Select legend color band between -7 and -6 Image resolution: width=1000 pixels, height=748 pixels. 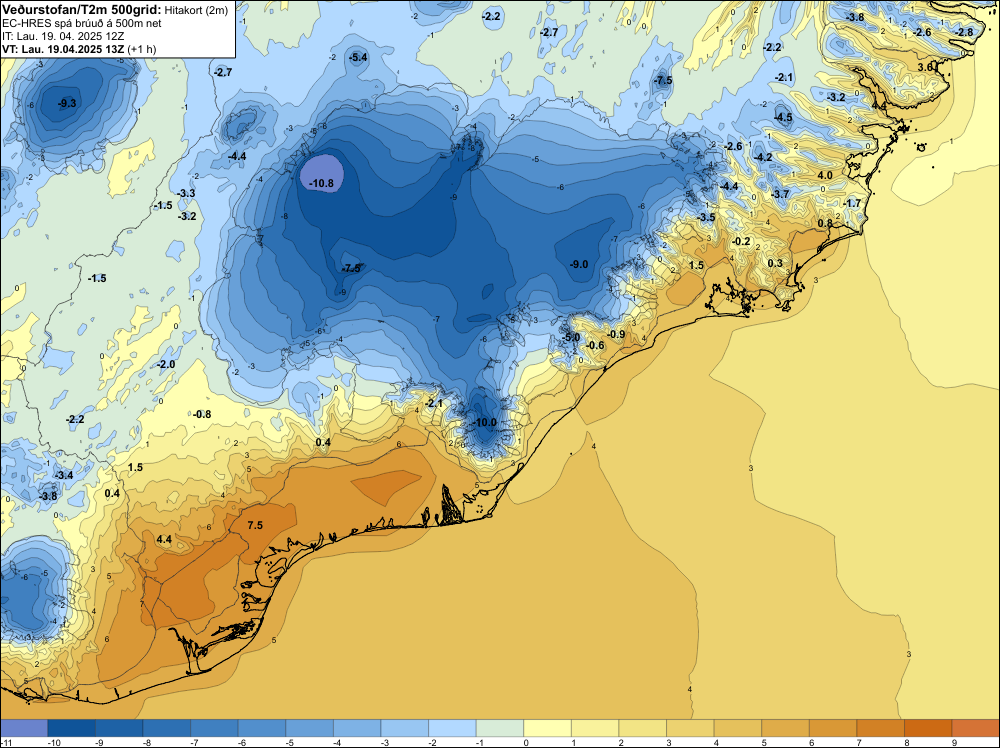click(214, 728)
